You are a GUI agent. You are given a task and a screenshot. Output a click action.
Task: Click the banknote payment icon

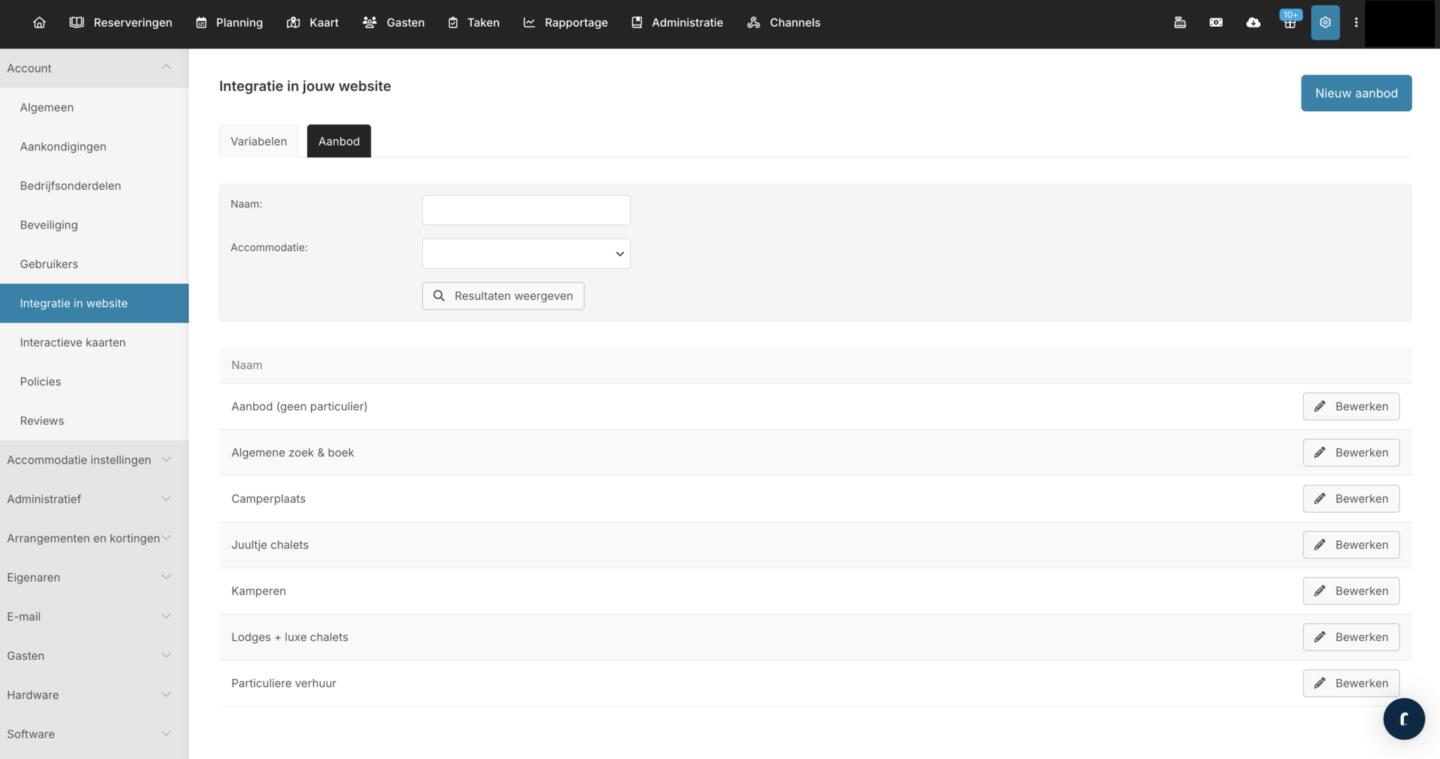click(1216, 22)
